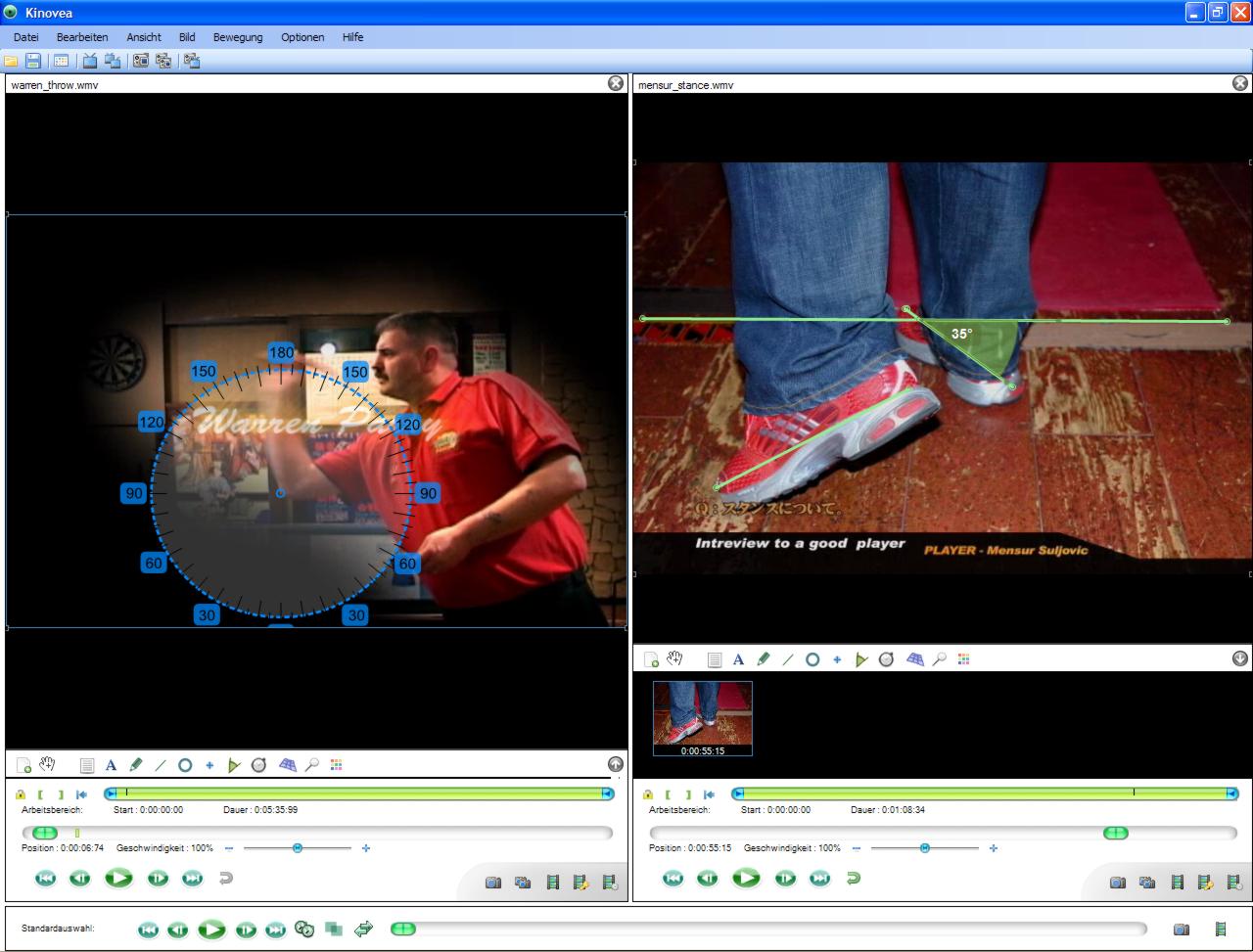Toggle synchronization in common controls bar
This screenshot has height=952, width=1253.
point(304,929)
